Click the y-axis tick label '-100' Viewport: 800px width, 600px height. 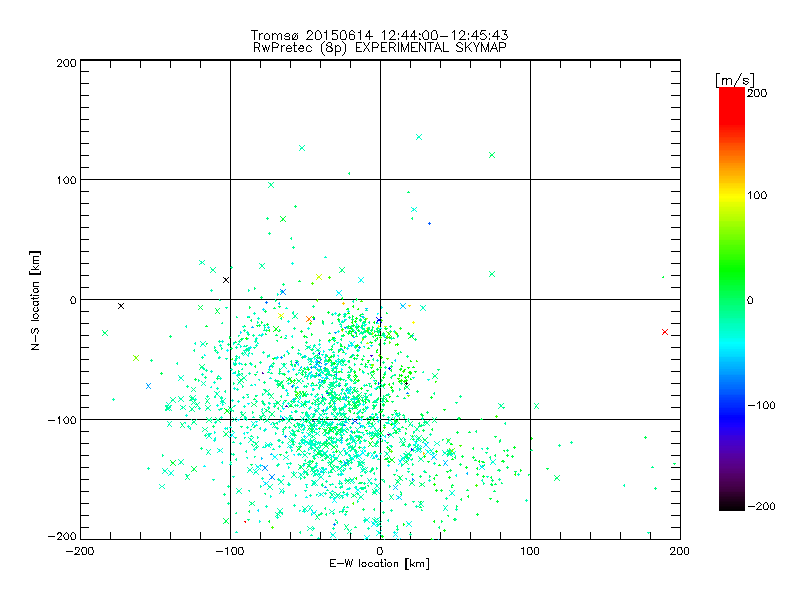click(x=62, y=420)
